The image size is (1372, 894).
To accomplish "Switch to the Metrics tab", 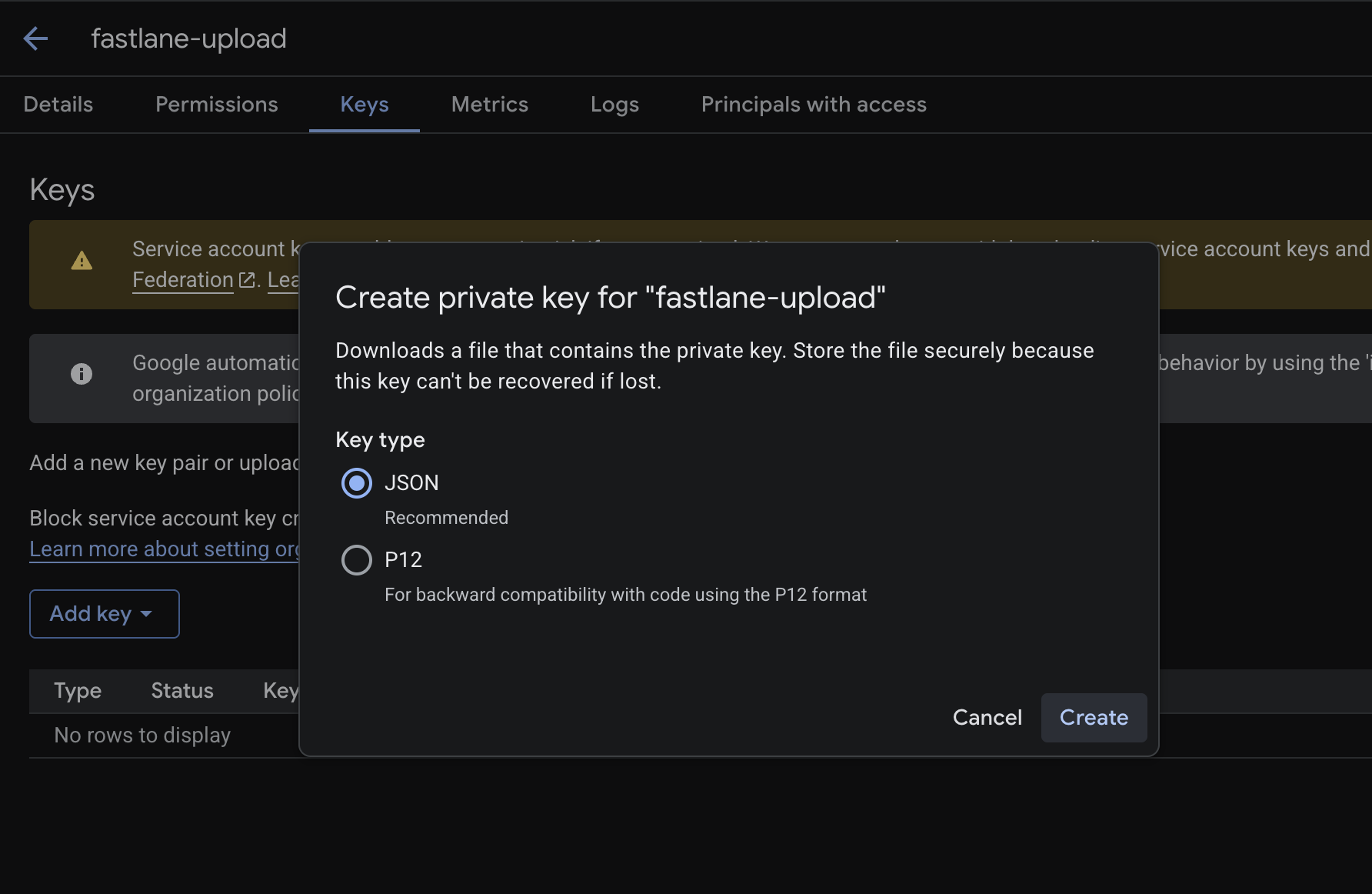I will 490,105.
